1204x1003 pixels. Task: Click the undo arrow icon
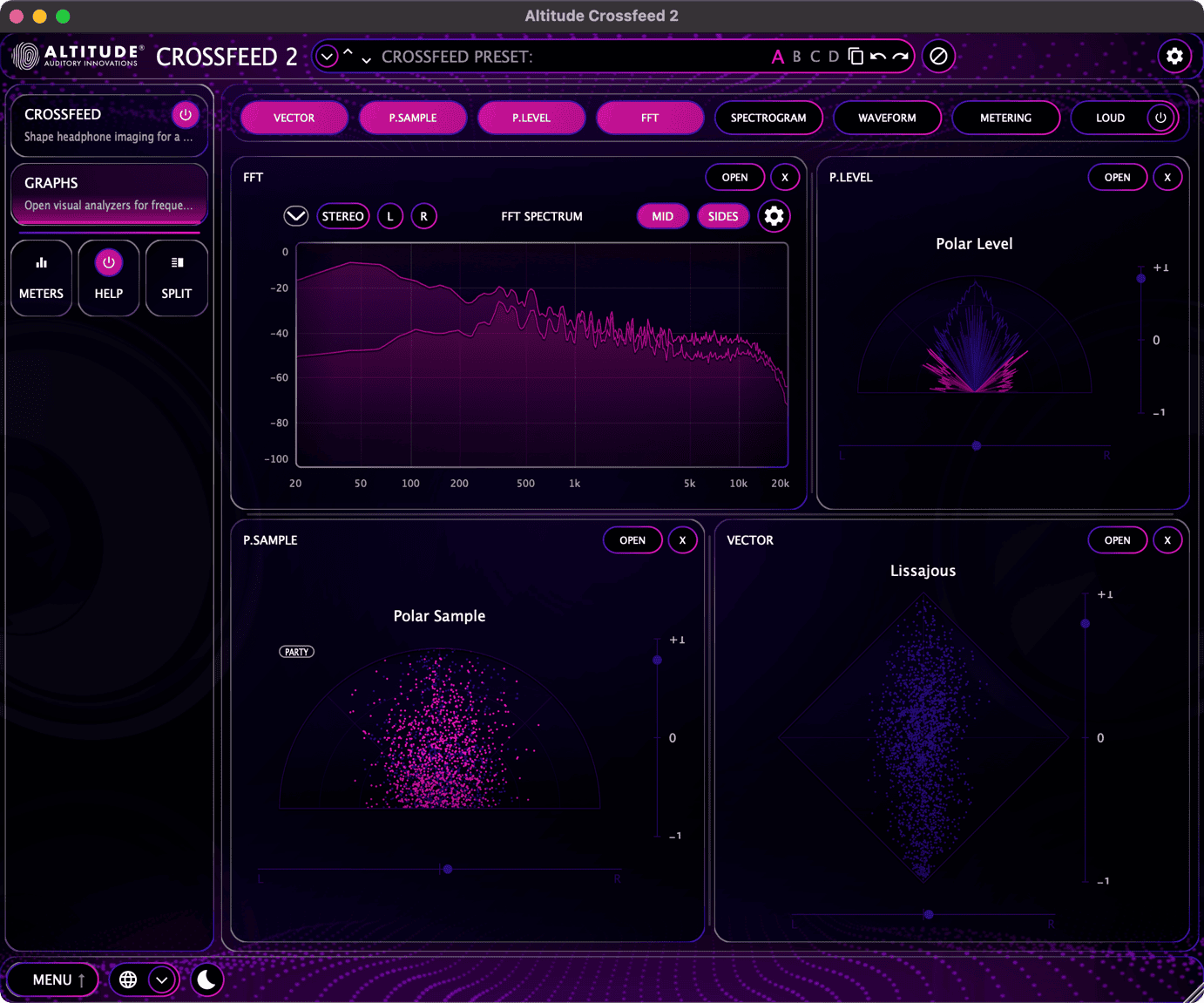(878, 57)
